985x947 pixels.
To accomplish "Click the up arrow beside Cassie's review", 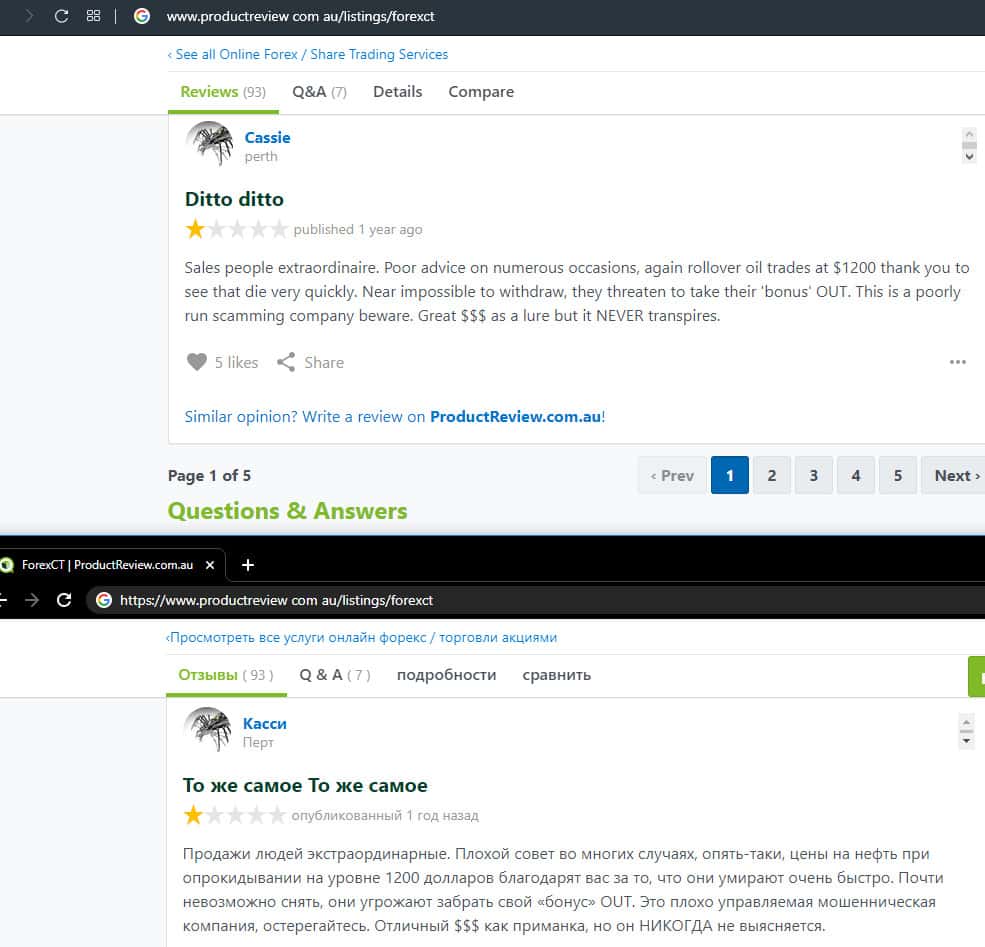I will [x=969, y=134].
